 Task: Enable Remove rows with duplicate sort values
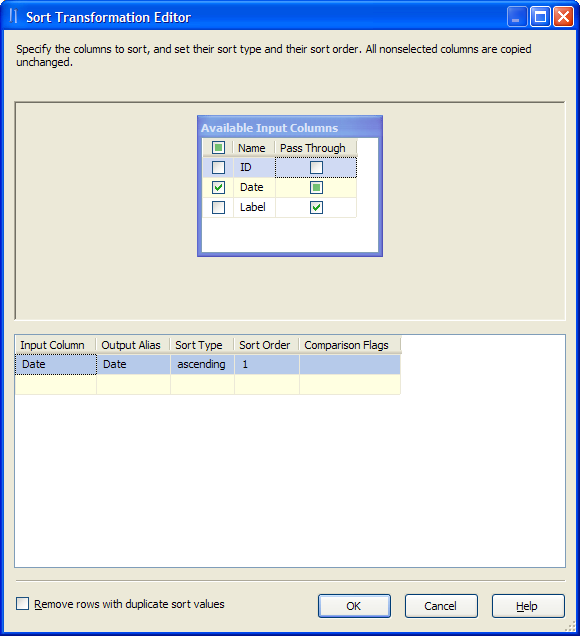tap(23, 603)
